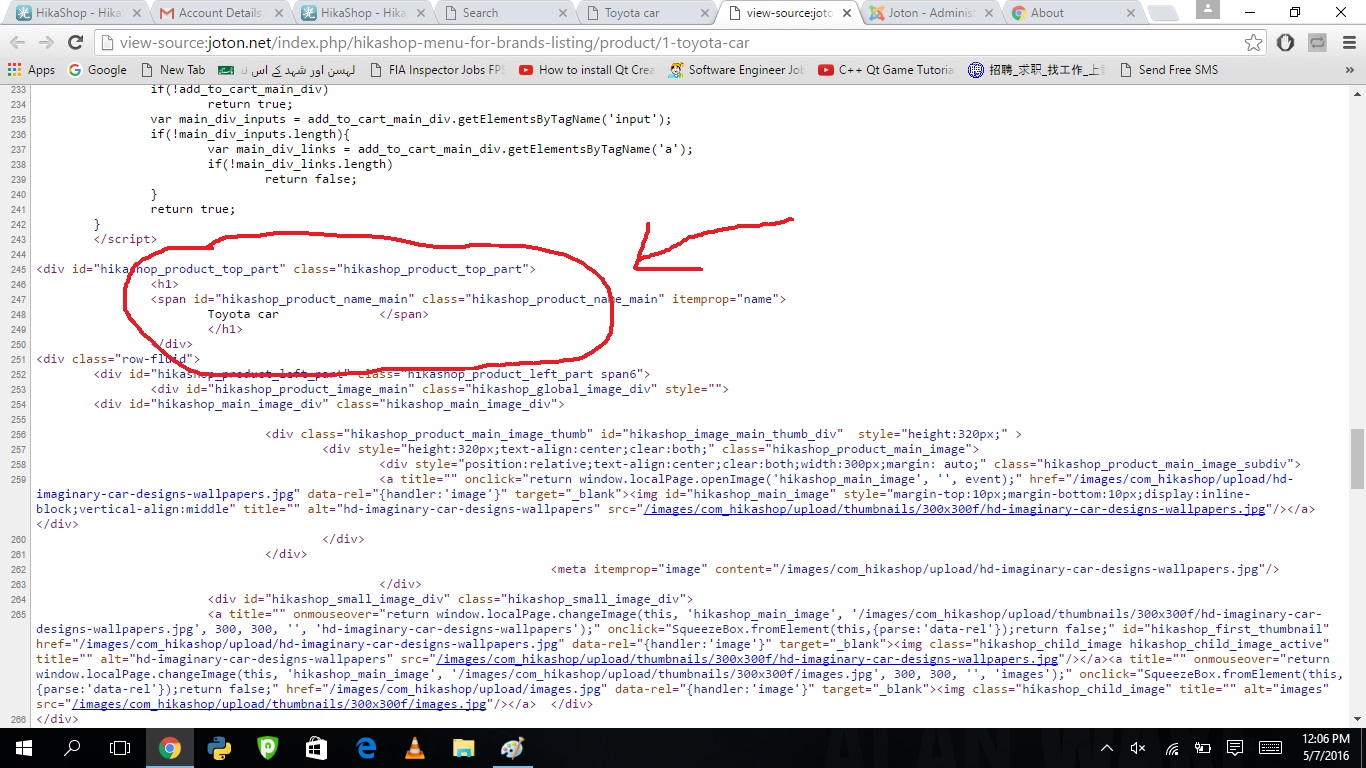Image resolution: width=1366 pixels, height=768 pixels.
Task: Open the Wi-Fi network tray icon
Action: click(x=1172, y=748)
